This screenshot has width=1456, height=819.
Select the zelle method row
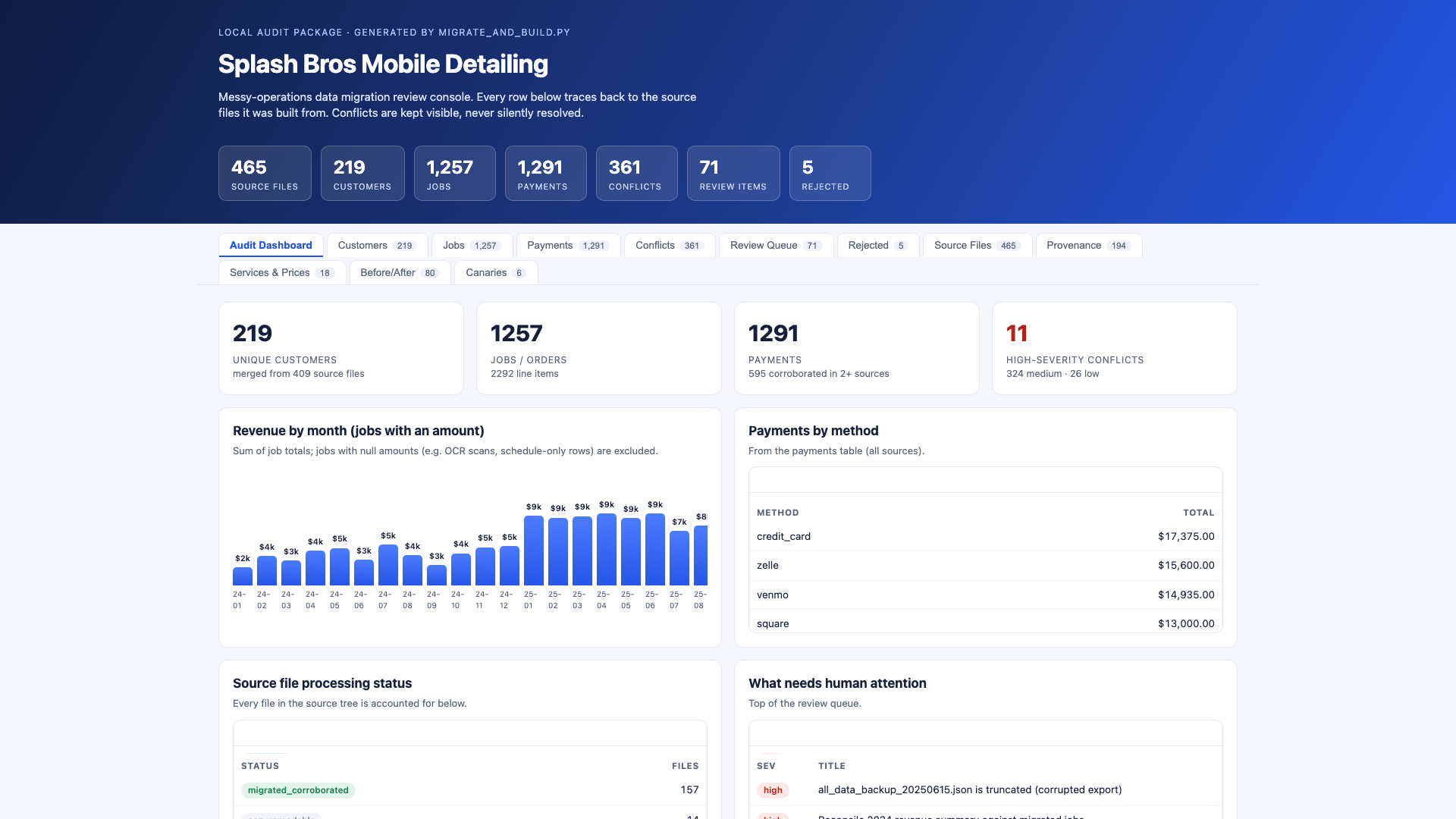(986, 566)
